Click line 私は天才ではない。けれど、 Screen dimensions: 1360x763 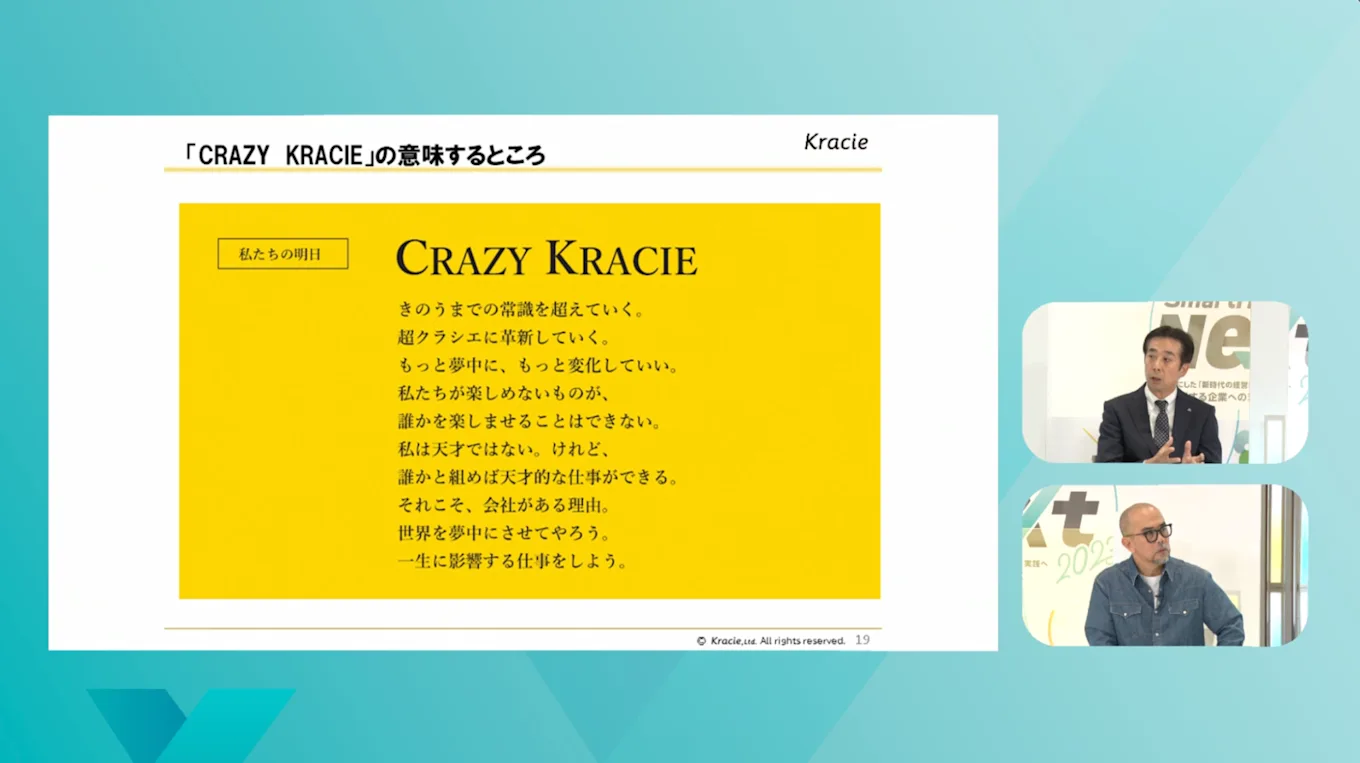[x=503, y=449]
